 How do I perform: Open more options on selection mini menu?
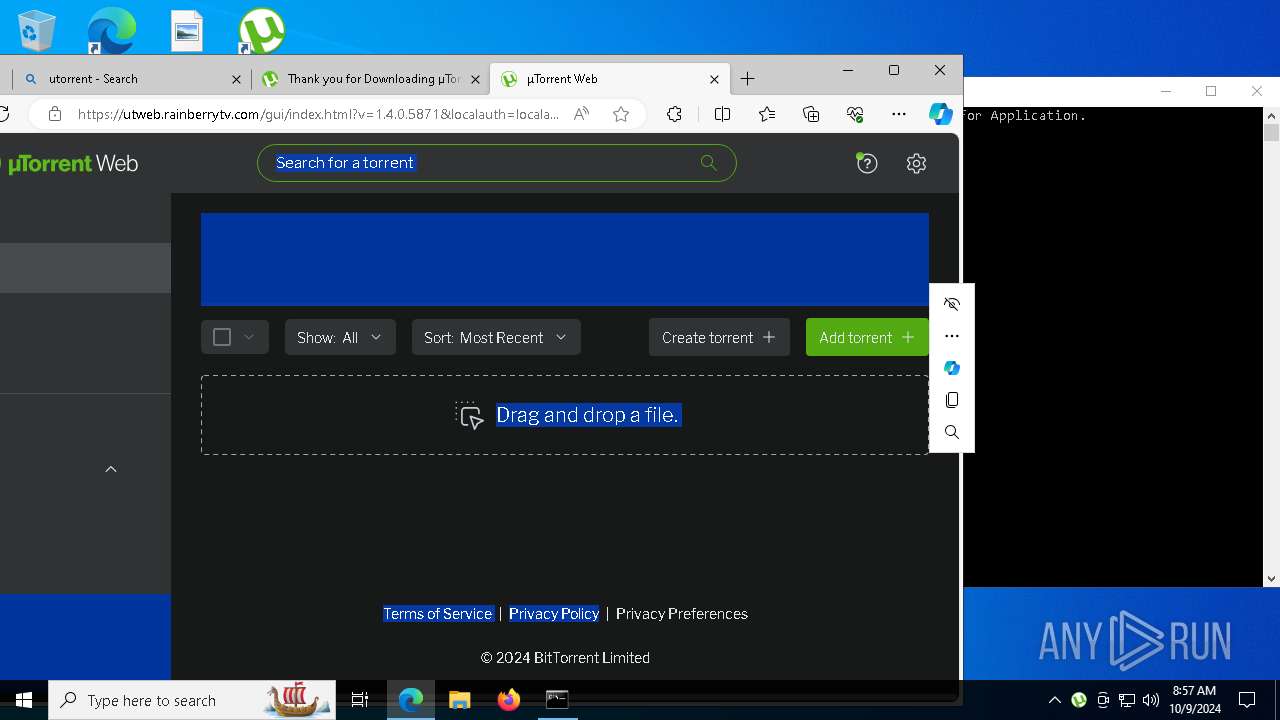coord(952,336)
